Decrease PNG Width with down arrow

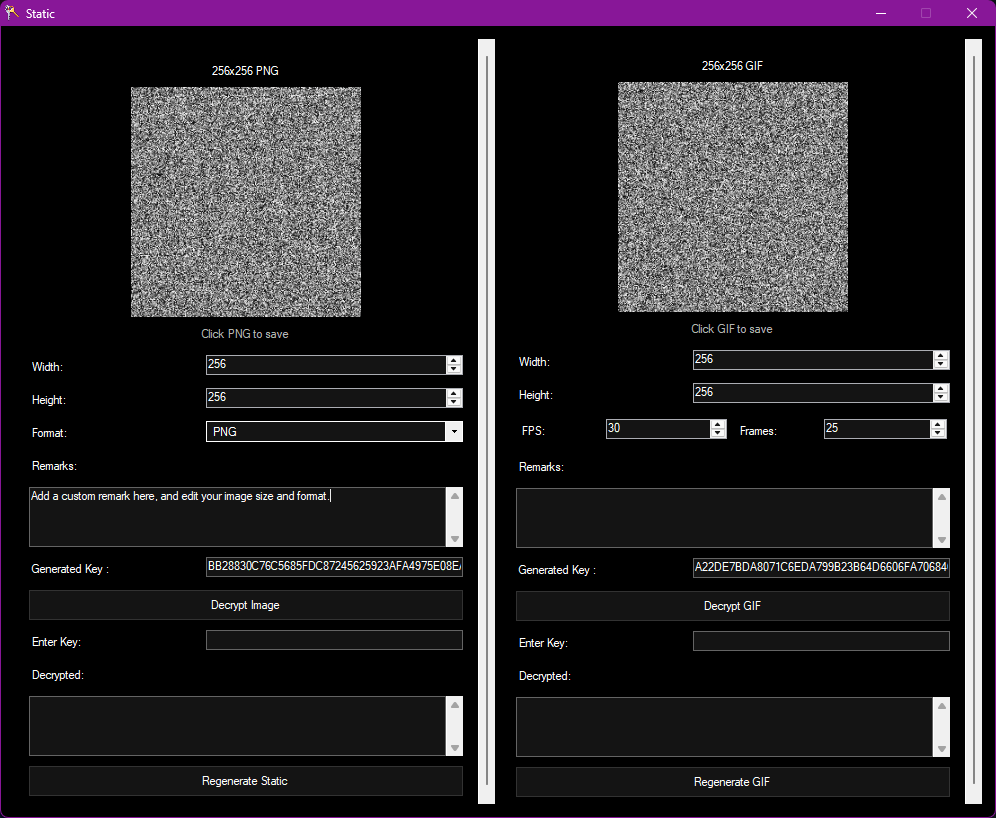click(x=454, y=369)
